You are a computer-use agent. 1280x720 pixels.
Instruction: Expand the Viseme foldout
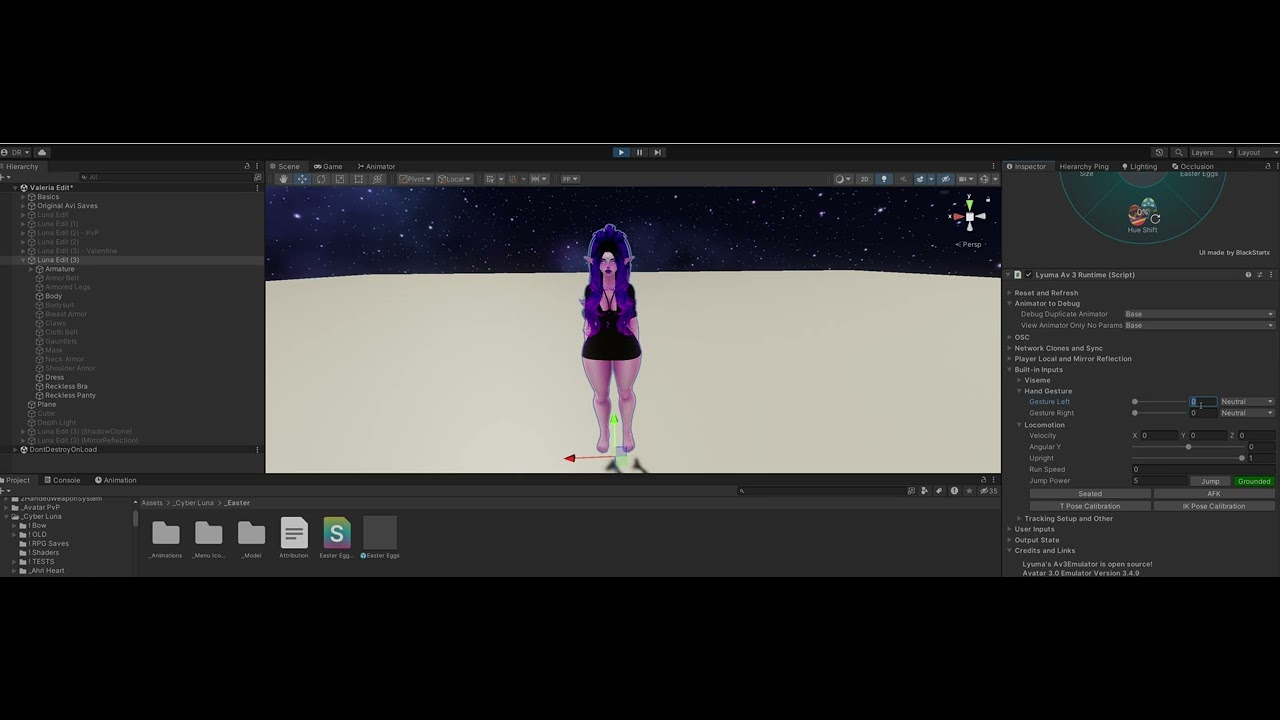[1019, 380]
